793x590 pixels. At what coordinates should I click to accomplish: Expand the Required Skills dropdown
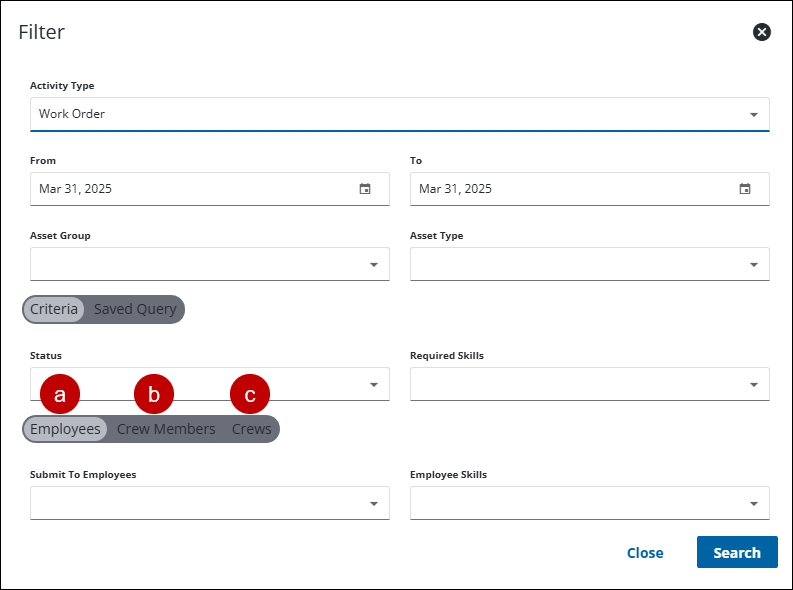coord(754,384)
